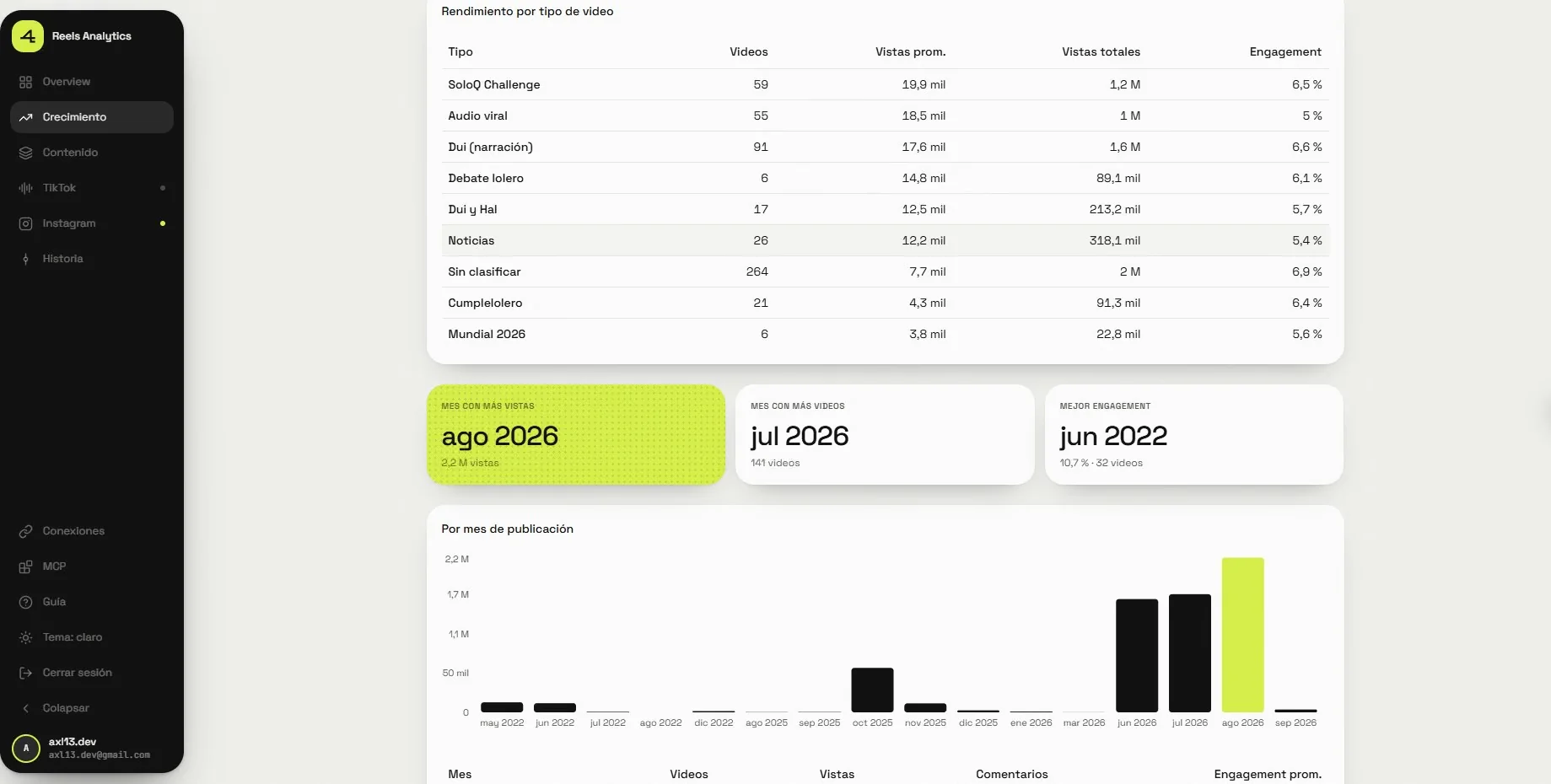1551x784 pixels.
Task: Click the 'Audio viral' row label
Action: 478,115
